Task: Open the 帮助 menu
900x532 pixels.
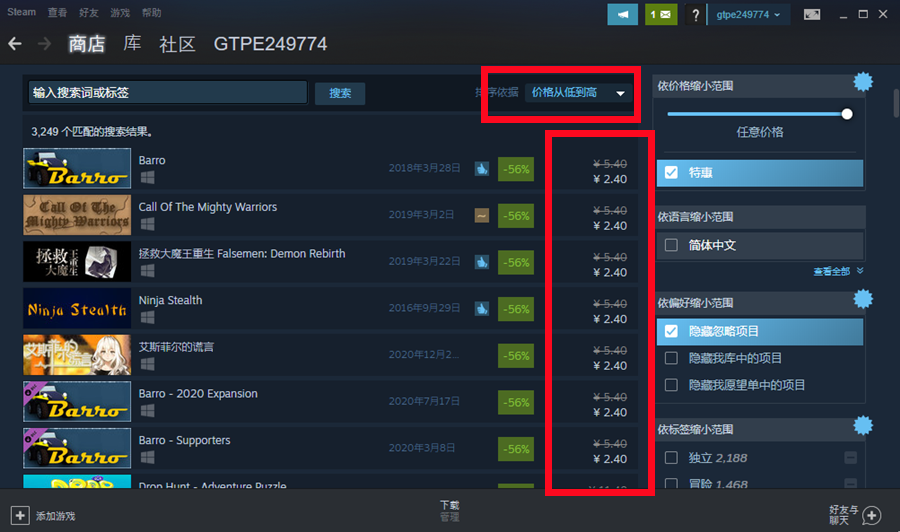Action: 152,12
